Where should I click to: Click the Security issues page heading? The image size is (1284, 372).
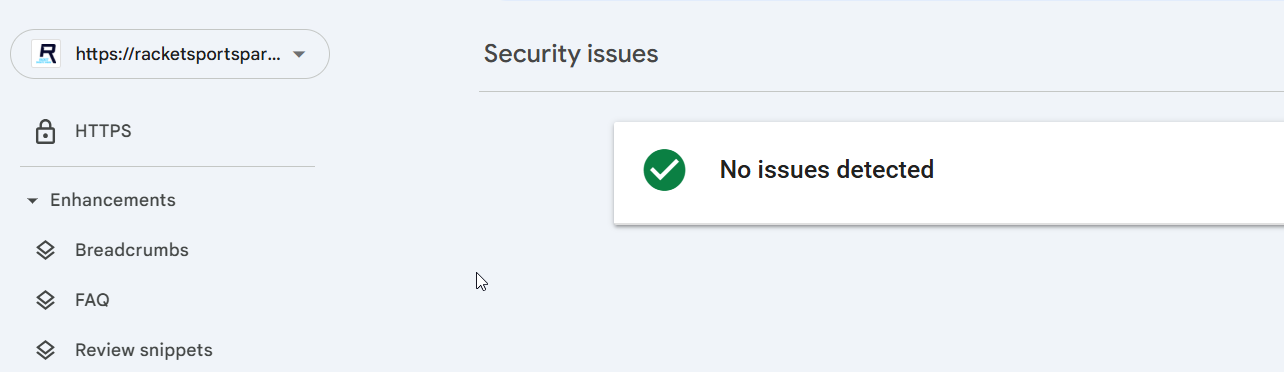[x=571, y=54]
